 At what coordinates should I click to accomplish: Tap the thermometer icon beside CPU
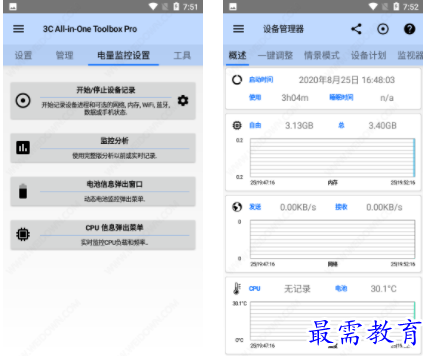pyautogui.click(x=237, y=289)
